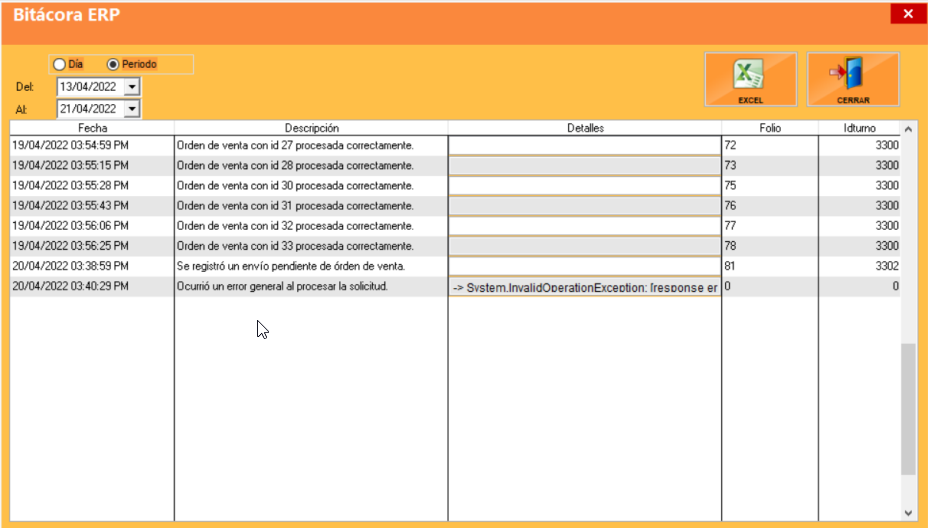This screenshot has height=529, width=928.
Task: Click Folio cell 73
Action: click(x=770, y=166)
